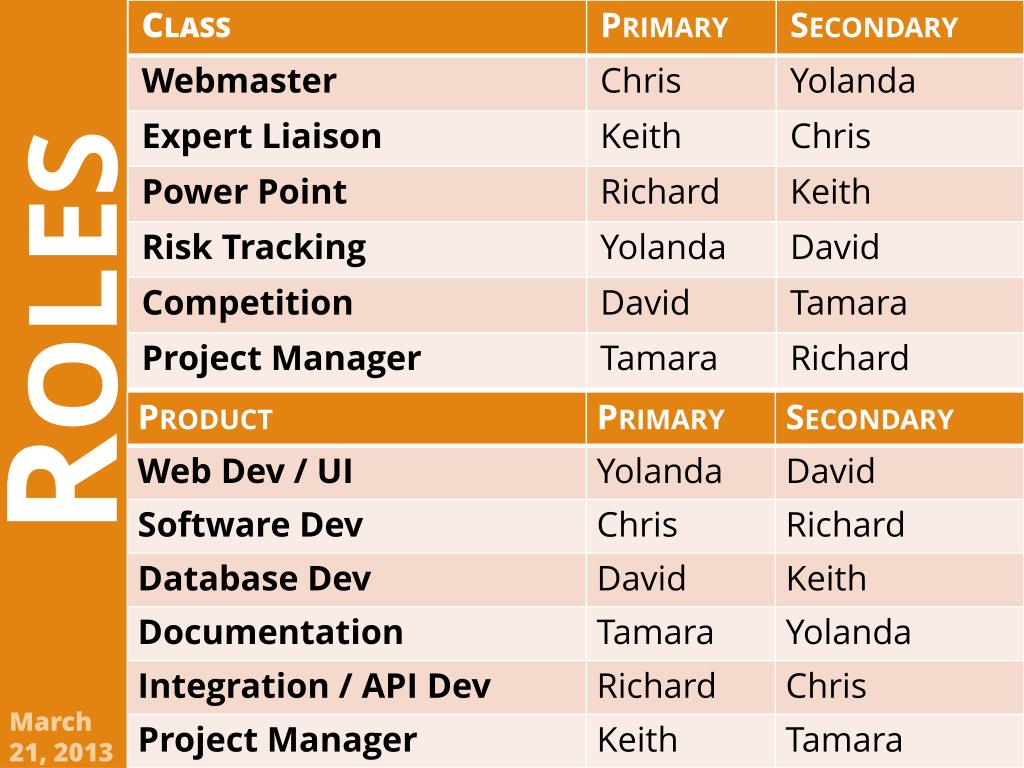Click the Documentation row label
The image size is (1024, 768).
(271, 632)
